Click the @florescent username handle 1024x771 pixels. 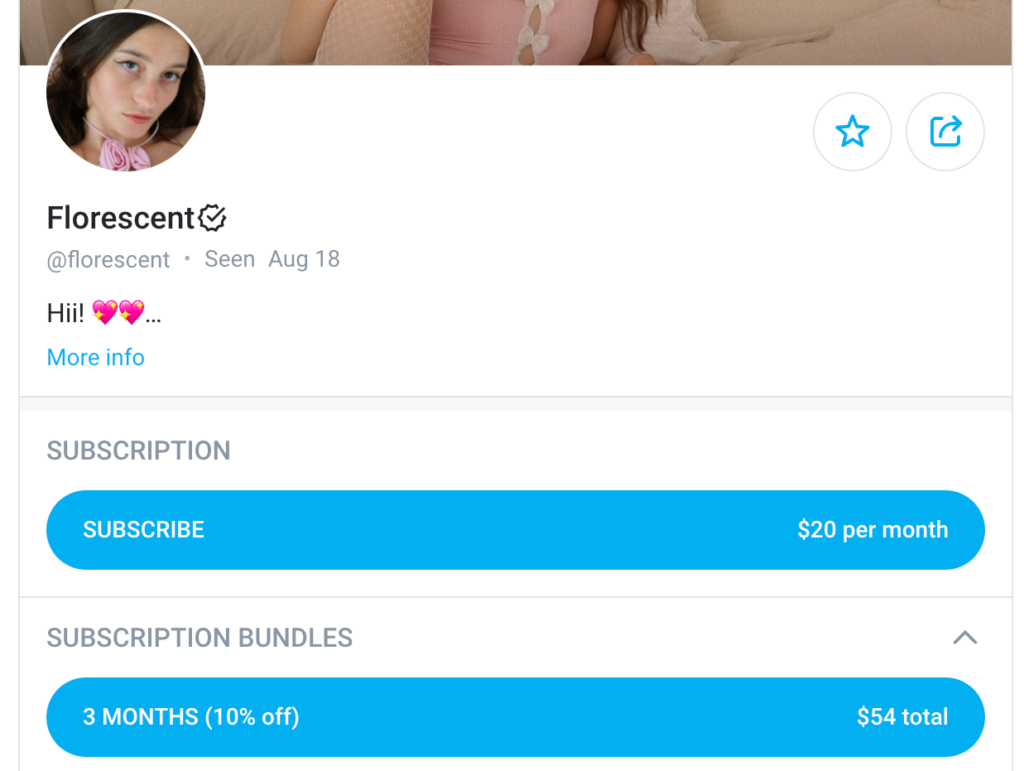click(x=108, y=260)
